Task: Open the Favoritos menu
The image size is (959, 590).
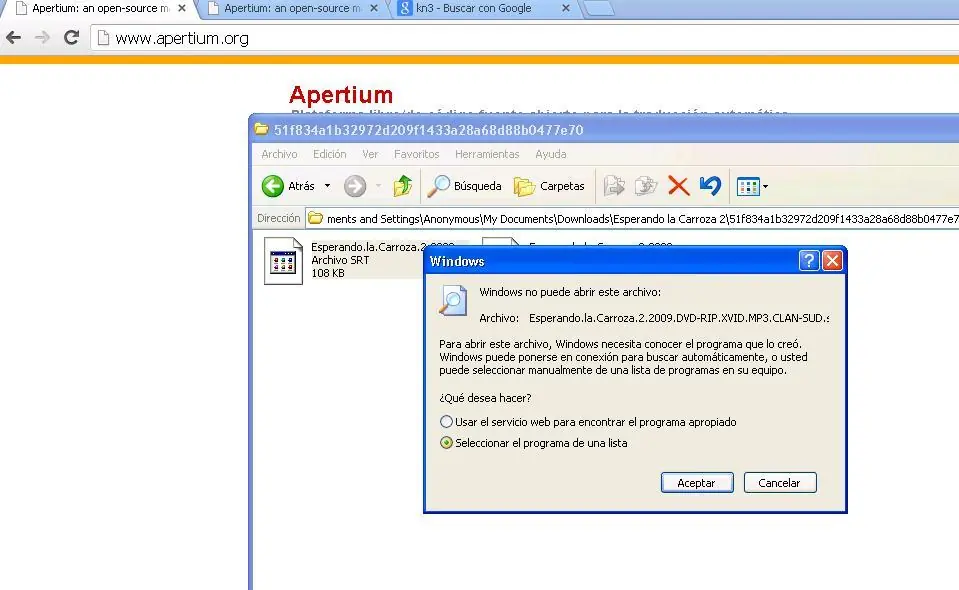Action: [x=417, y=154]
